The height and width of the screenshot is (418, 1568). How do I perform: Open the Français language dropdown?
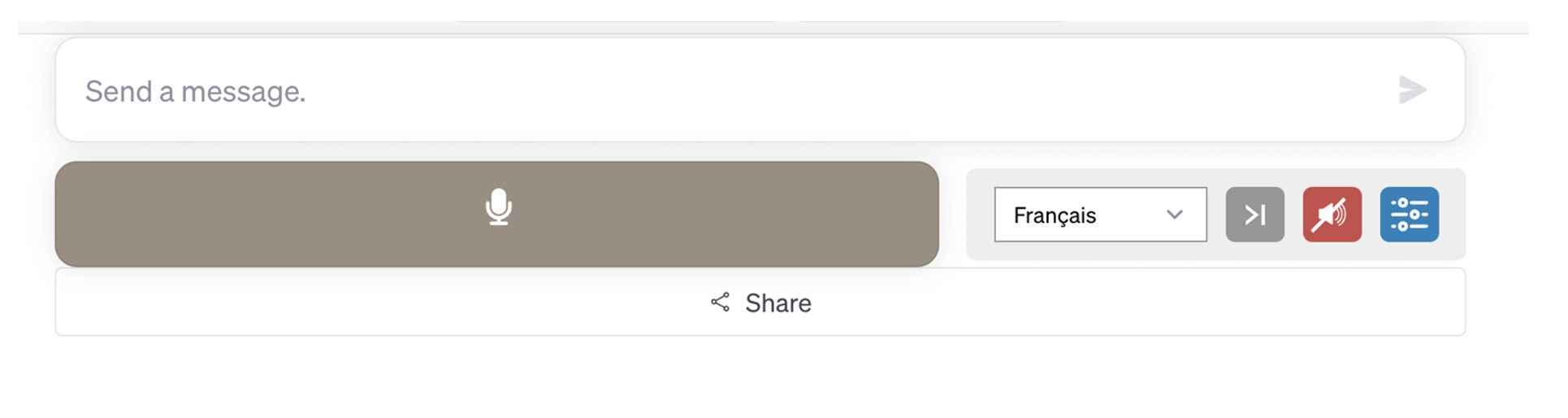pos(1100,215)
